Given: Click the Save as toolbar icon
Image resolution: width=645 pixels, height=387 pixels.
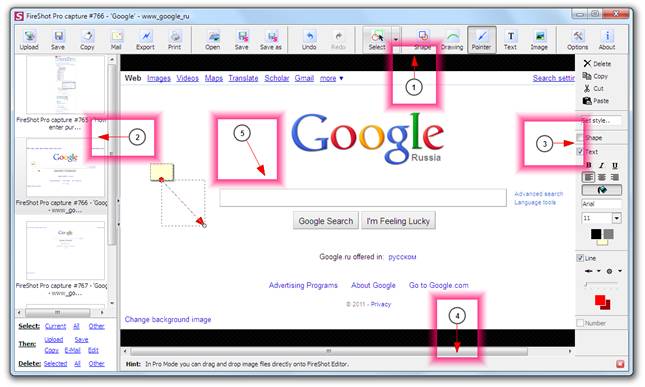Looking at the screenshot, I should pyautogui.click(x=271, y=40).
